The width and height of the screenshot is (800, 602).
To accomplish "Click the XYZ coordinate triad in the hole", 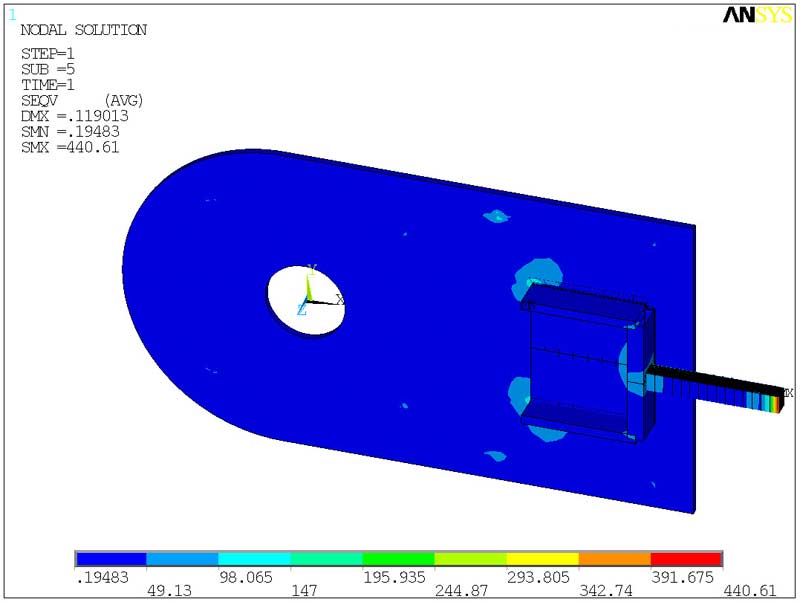I will 319,291.
